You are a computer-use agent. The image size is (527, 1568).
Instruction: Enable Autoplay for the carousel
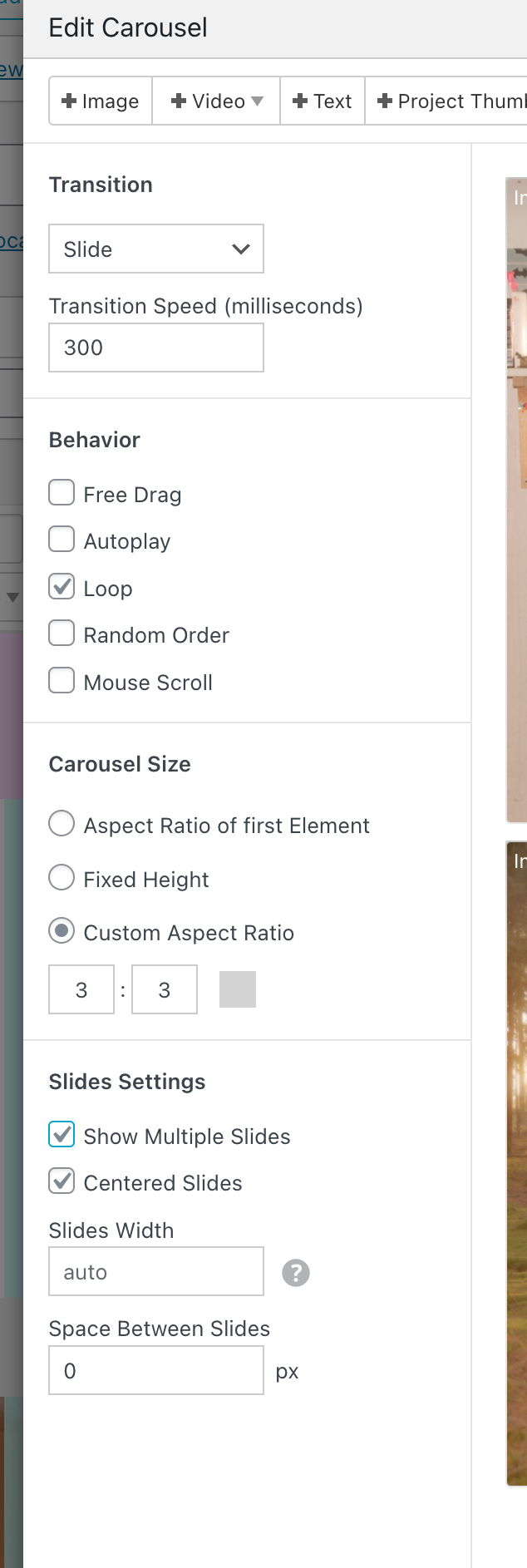coord(62,539)
